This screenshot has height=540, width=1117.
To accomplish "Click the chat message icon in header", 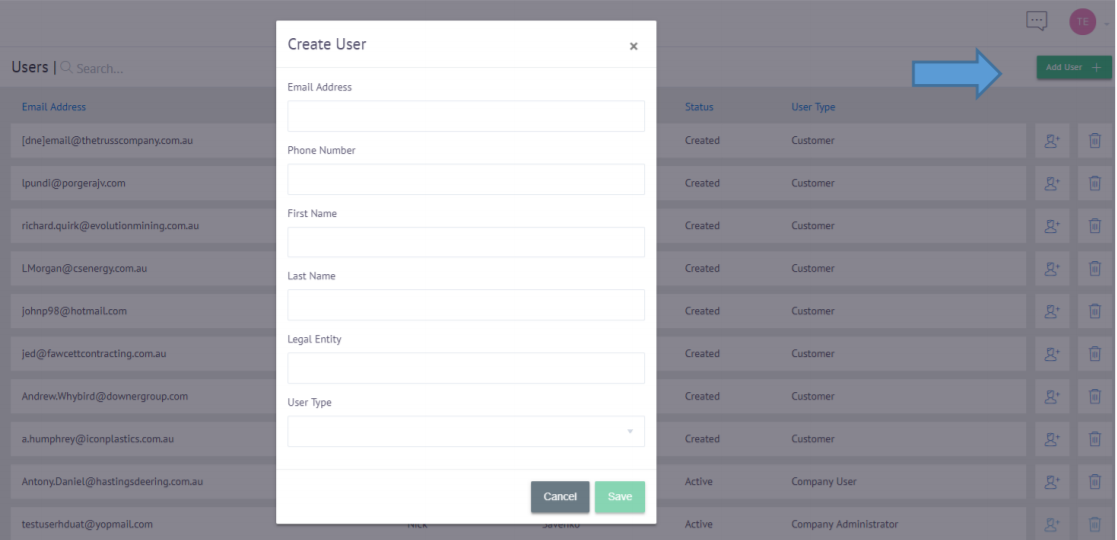I will click(x=1036, y=21).
